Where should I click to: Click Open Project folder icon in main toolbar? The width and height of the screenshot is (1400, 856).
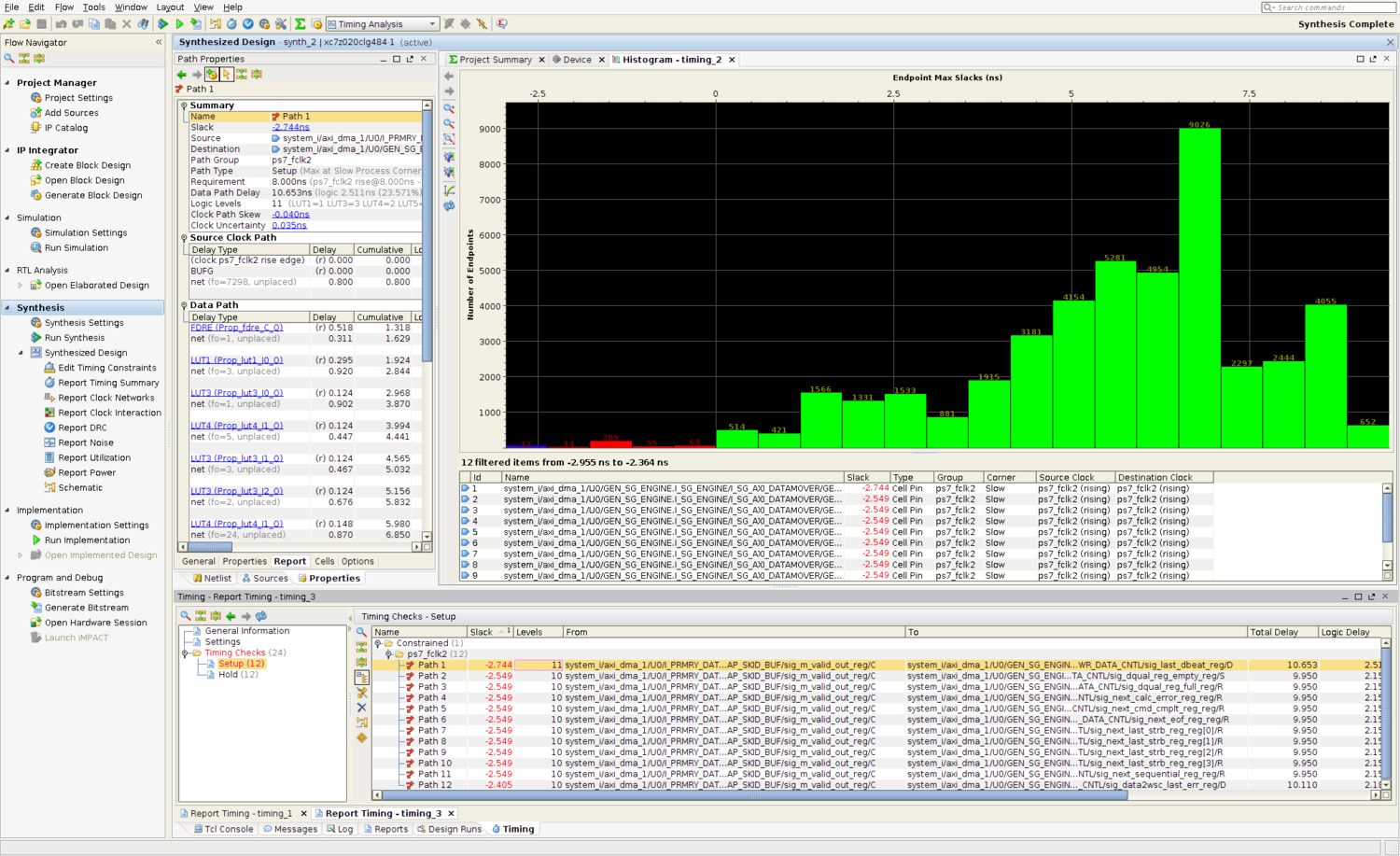[25, 24]
